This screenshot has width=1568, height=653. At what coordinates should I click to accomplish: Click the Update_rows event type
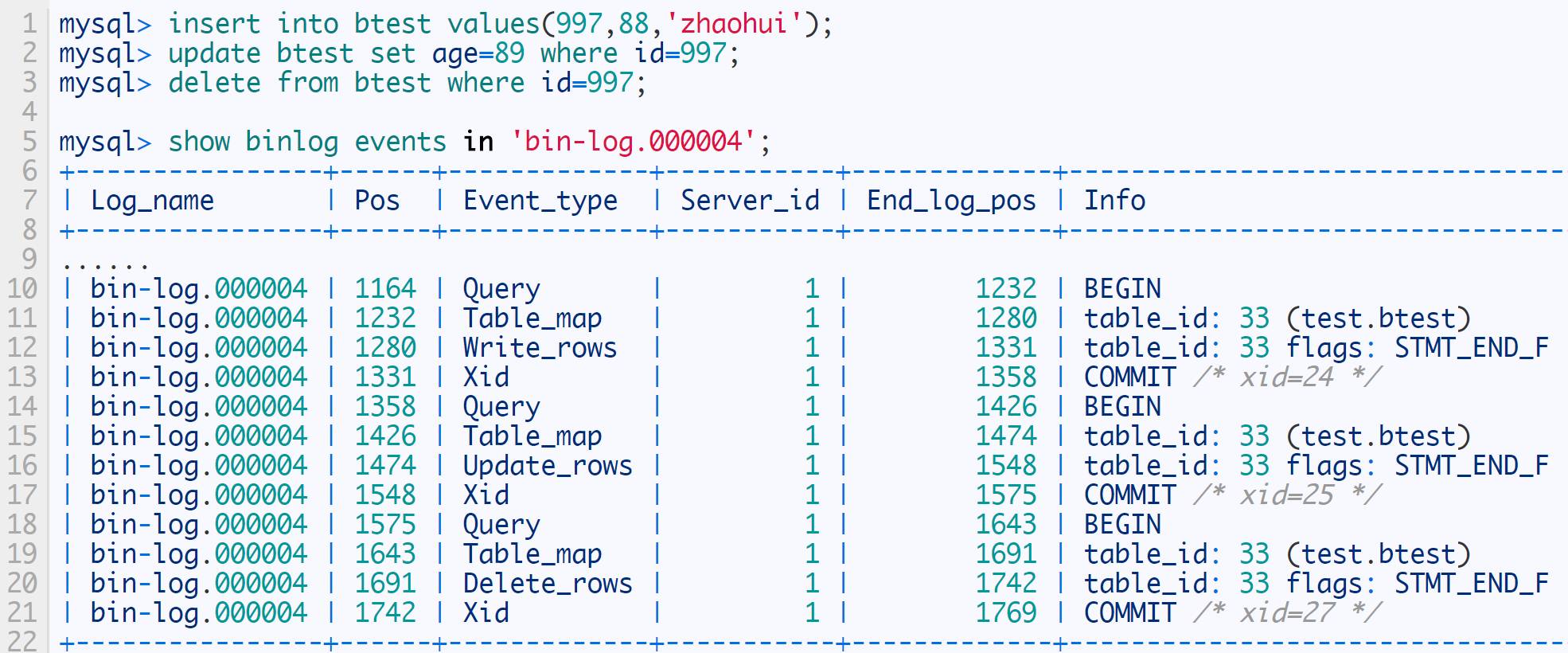(x=548, y=466)
